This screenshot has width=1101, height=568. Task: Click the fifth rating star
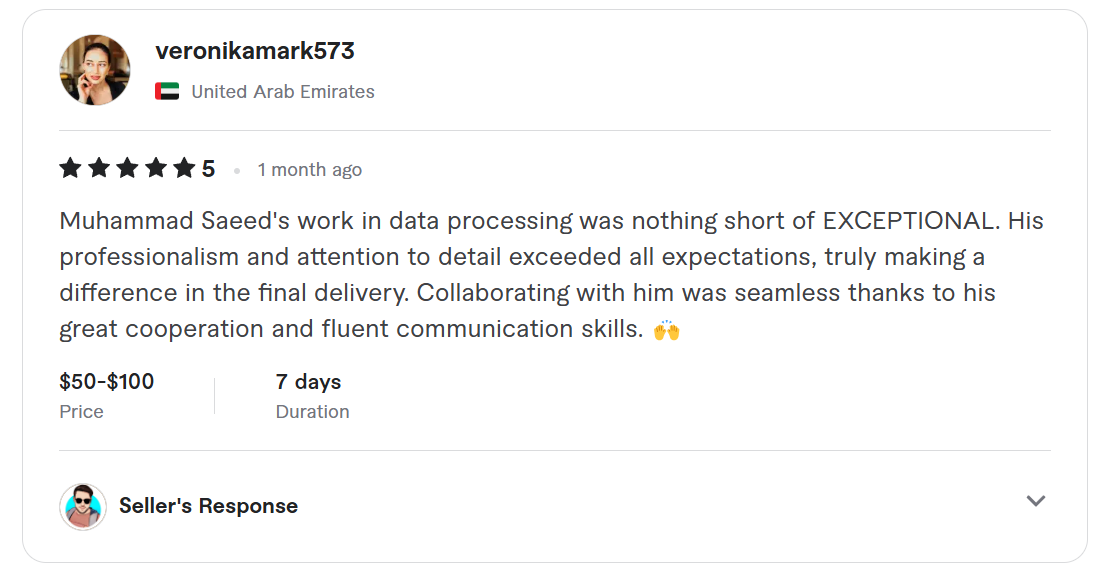click(184, 169)
